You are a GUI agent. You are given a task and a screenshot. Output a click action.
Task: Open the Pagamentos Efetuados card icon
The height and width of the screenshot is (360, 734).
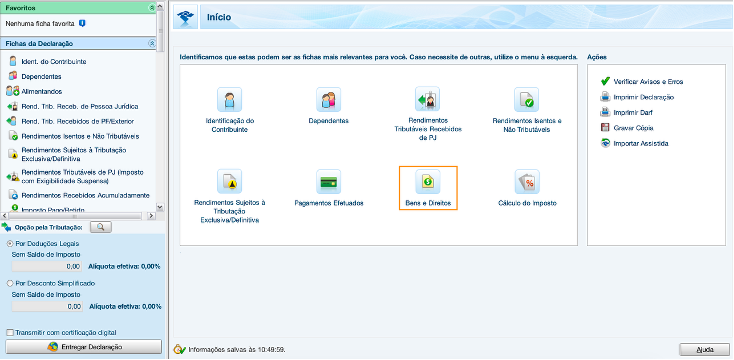click(329, 182)
